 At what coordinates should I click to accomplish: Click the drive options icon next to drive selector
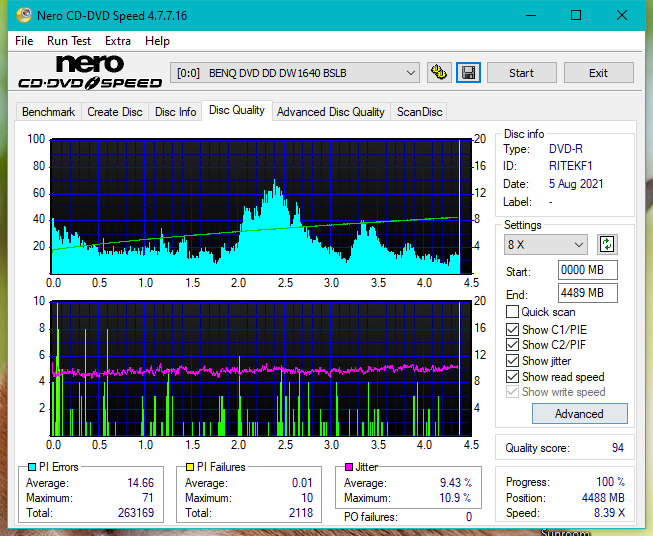[439, 73]
